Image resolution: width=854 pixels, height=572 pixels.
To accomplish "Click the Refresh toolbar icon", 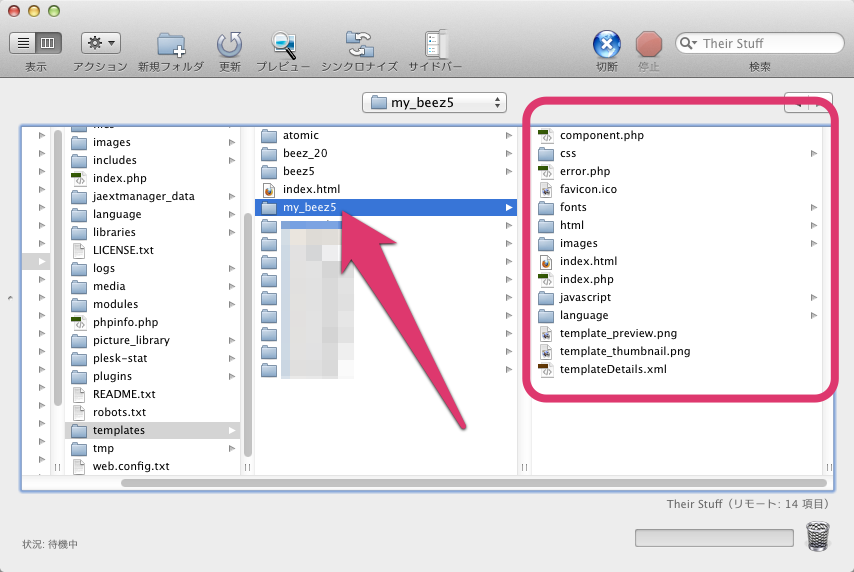I will 230,44.
